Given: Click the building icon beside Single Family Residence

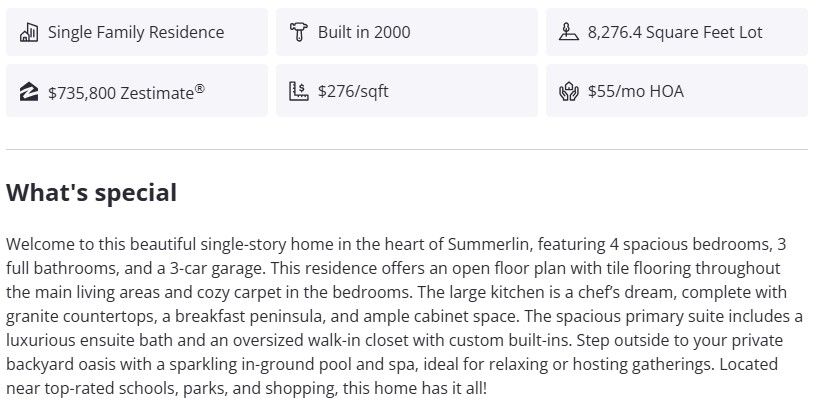Looking at the screenshot, I should 29,32.
